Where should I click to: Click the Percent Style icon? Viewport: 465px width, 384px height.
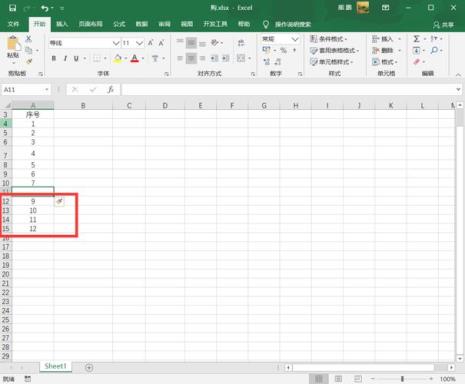click(x=283, y=50)
